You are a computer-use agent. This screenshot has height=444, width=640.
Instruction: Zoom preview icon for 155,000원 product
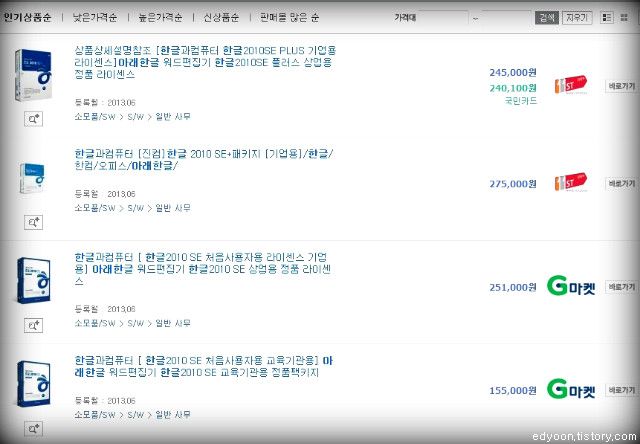pyautogui.click(x=33, y=429)
